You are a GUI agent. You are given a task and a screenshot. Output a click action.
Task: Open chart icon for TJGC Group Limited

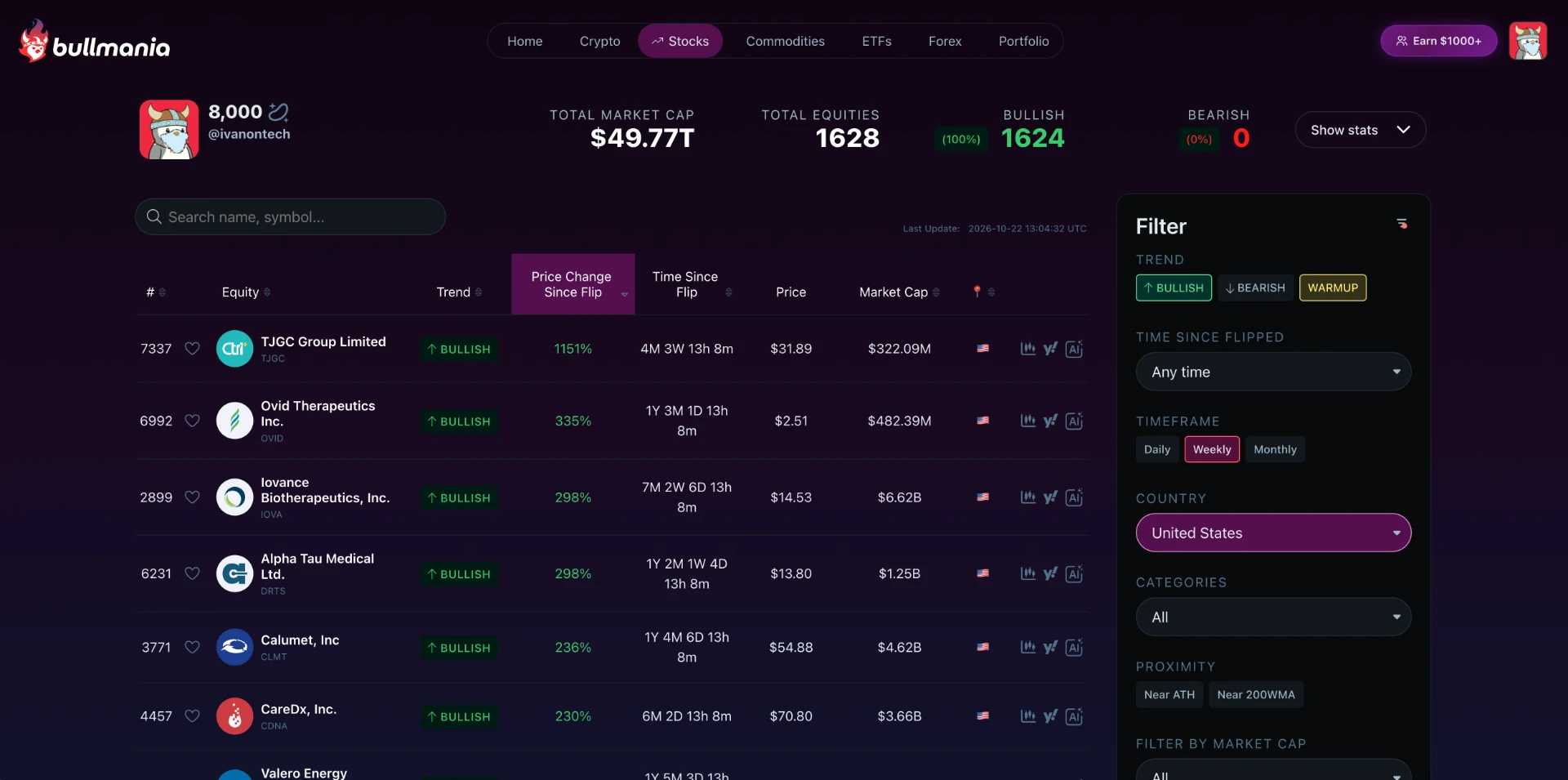(x=1028, y=349)
